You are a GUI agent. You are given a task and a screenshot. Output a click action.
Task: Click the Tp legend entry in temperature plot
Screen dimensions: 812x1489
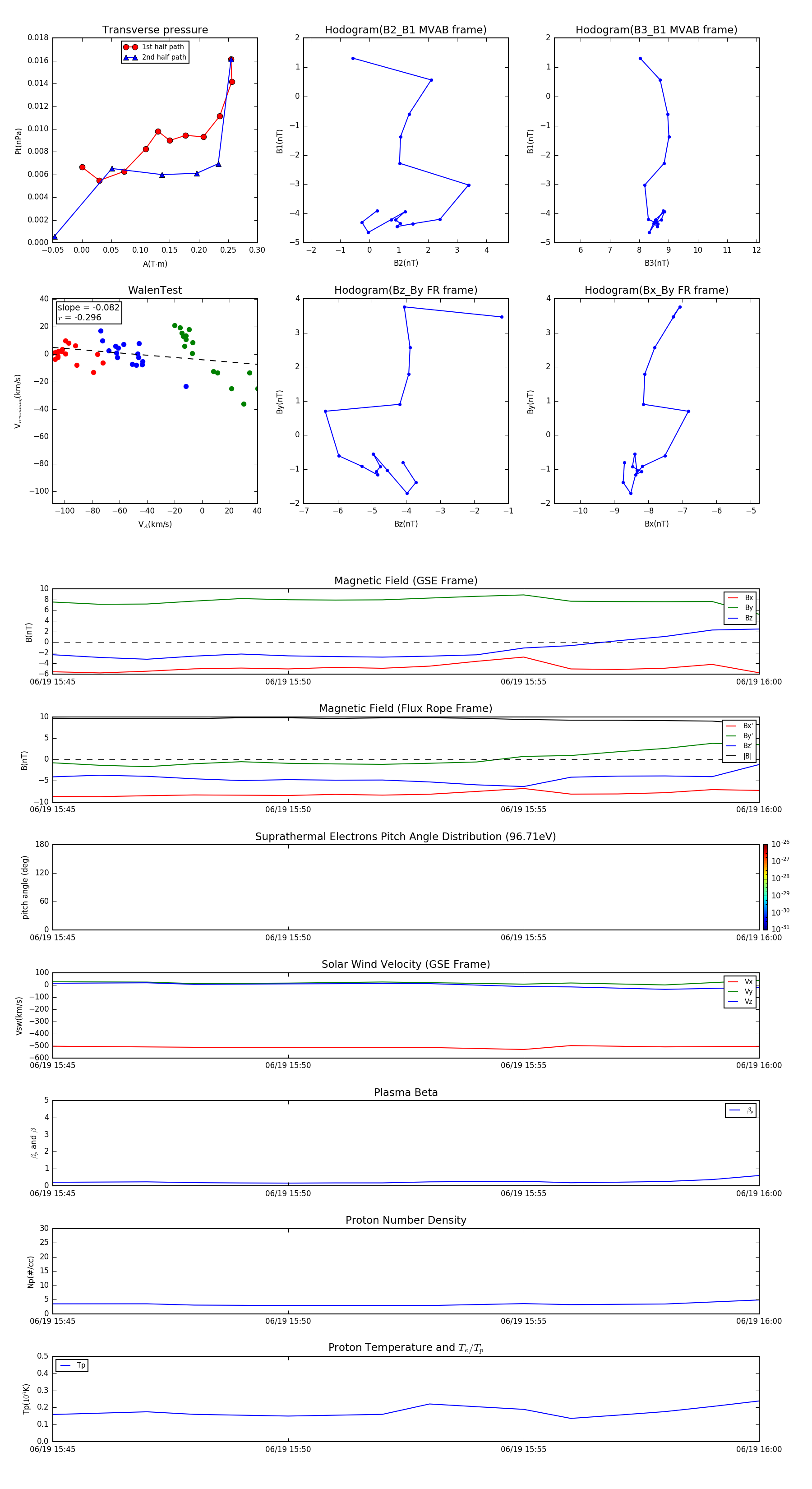[72, 1365]
